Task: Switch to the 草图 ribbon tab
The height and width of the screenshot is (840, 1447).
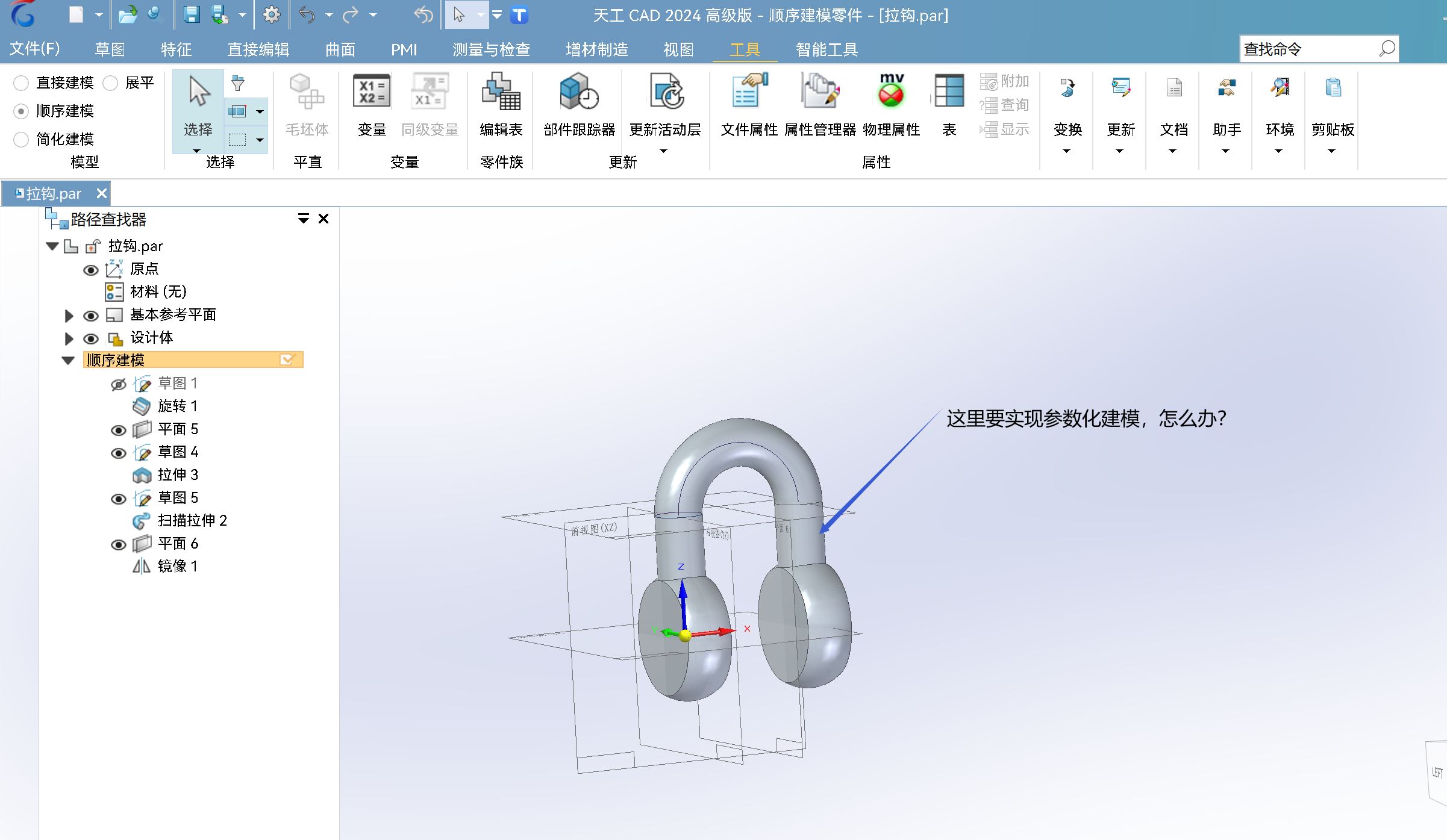Action: pos(110,49)
